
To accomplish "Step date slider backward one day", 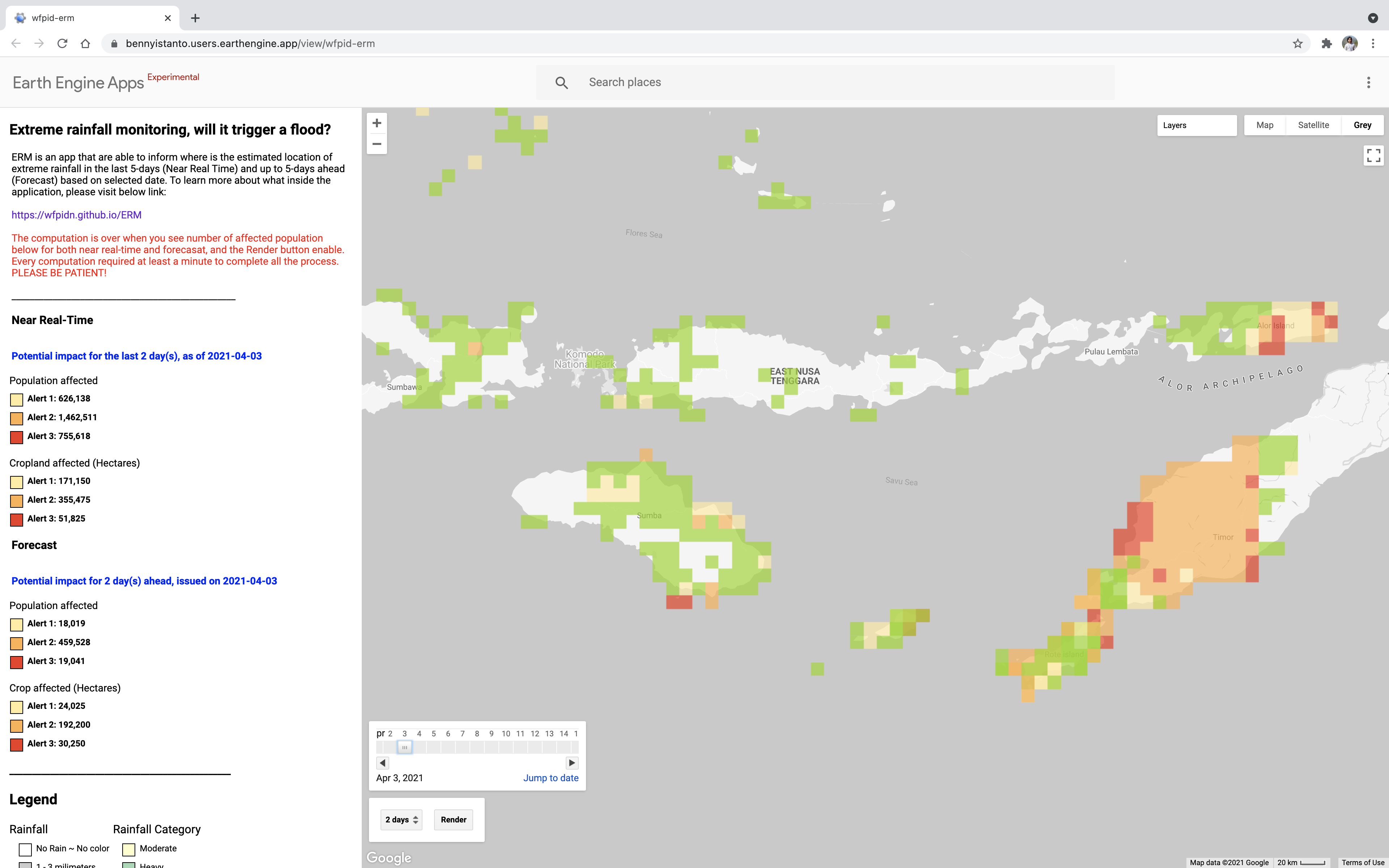I will coord(383,762).
